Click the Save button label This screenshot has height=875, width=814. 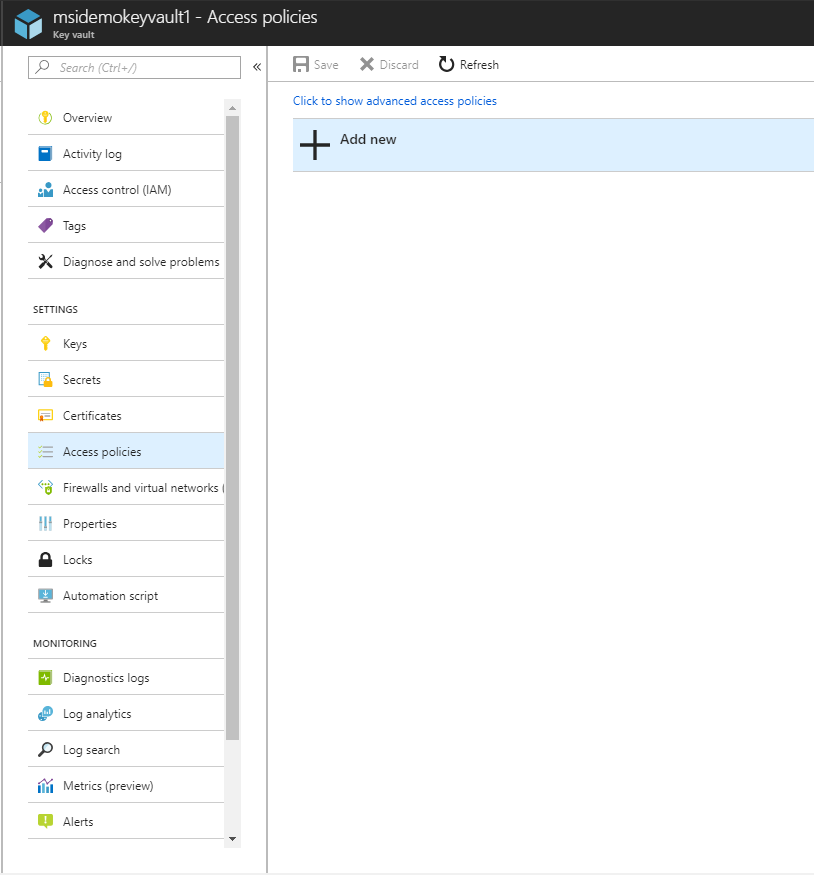(x=326, y=65)
